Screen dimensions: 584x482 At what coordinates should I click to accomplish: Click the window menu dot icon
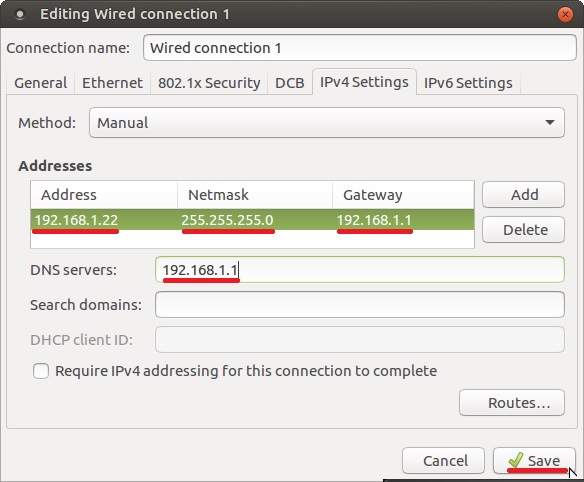pos(20,15)
